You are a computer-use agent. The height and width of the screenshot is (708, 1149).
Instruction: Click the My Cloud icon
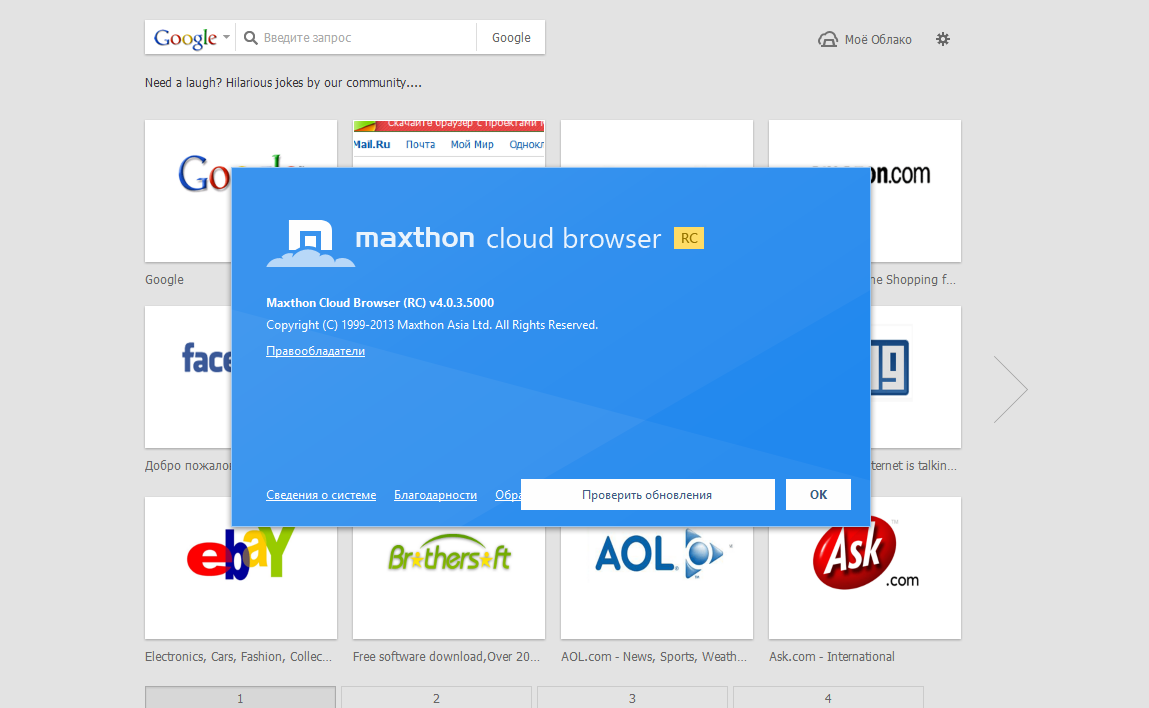(828, 40)
